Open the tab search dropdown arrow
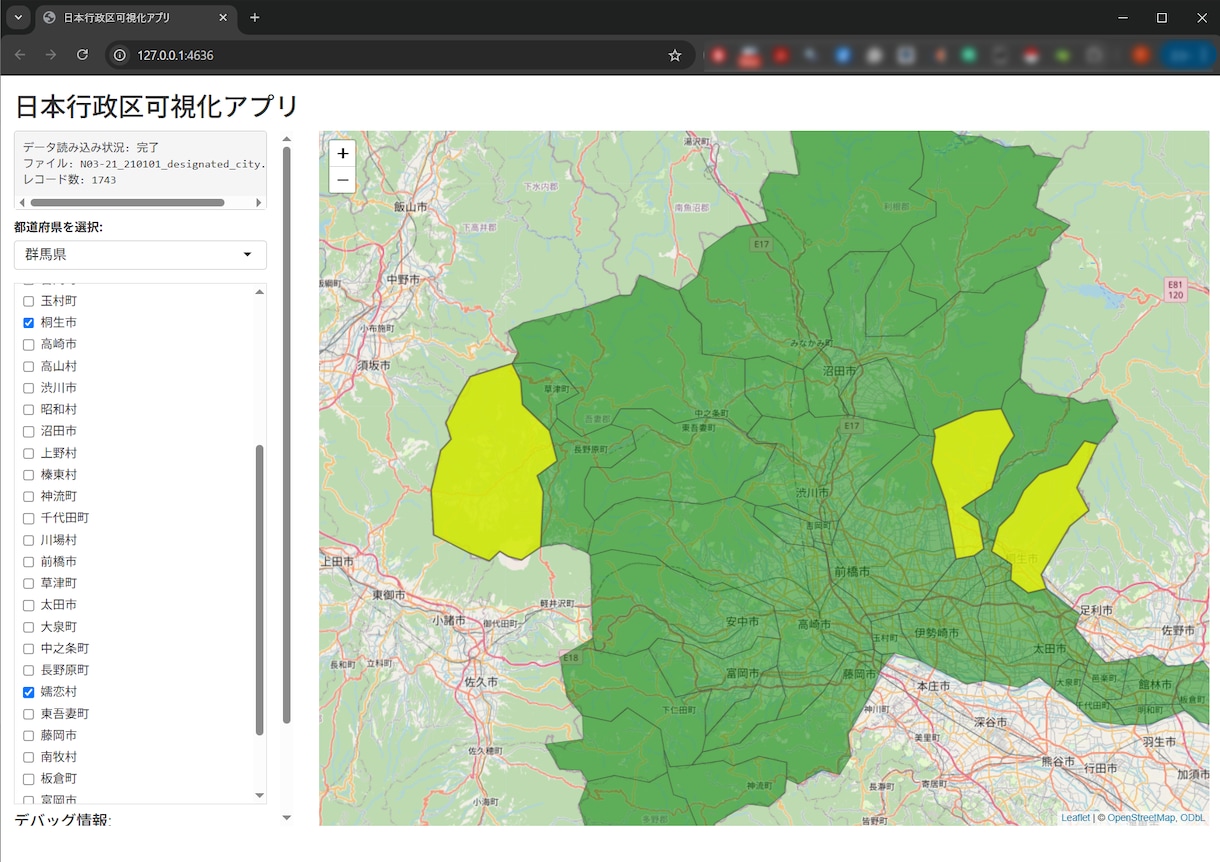 [17, 18]
